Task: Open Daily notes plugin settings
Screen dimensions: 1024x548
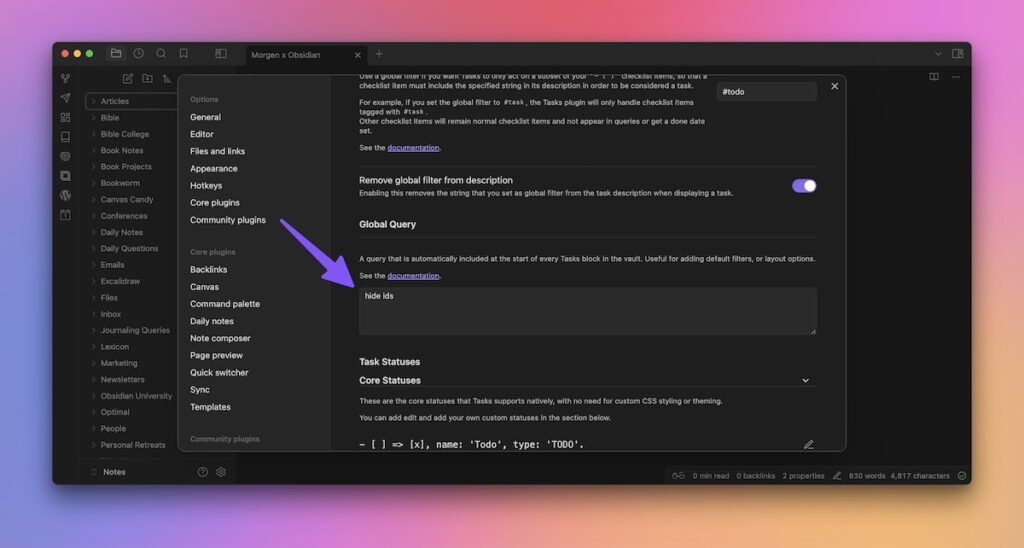Action: pos(212,321)
